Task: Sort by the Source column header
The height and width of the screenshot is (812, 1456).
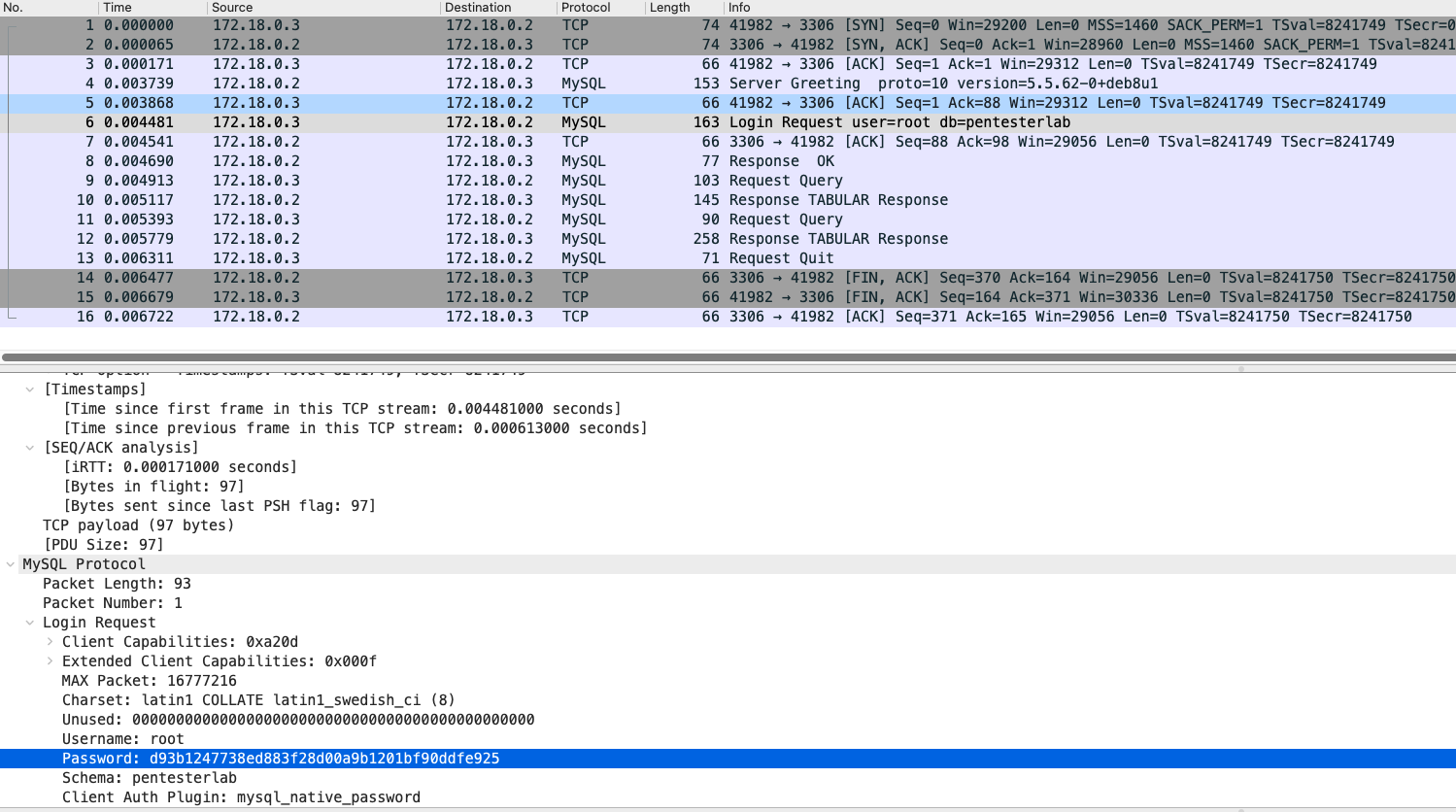Action: (x=323, y=8)
